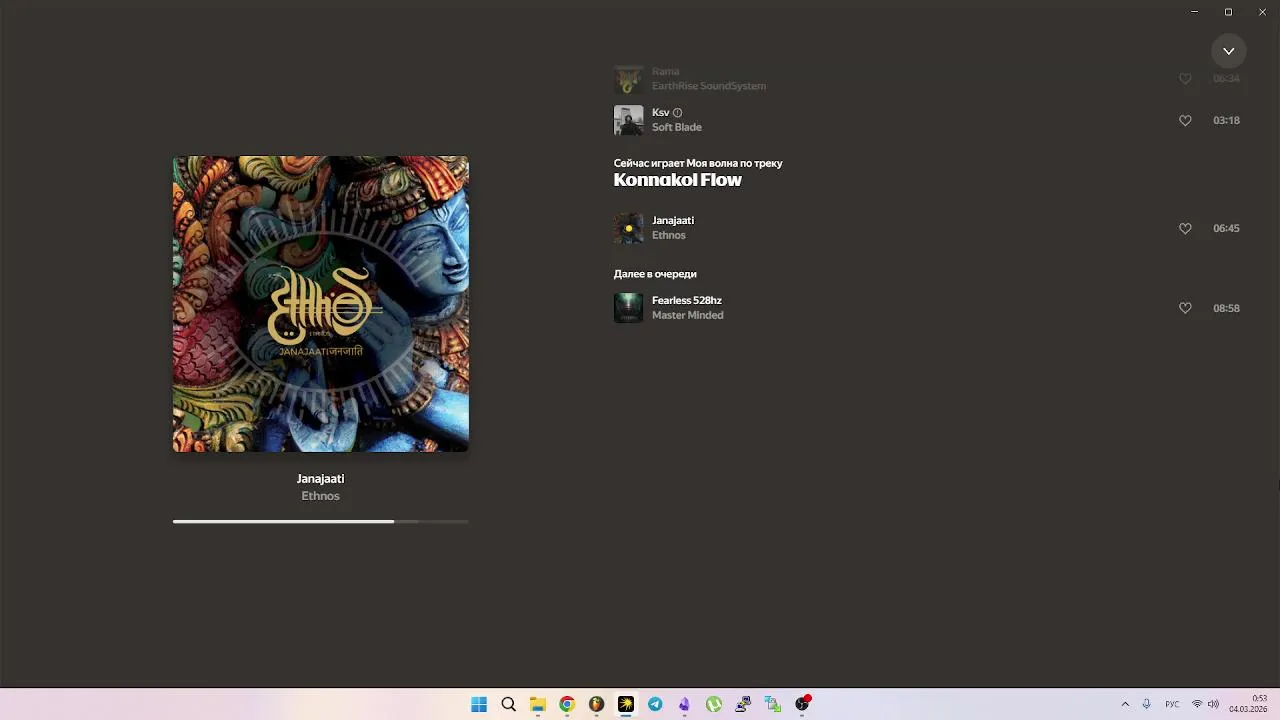
Task: Click the 'Далее в очереди' heading
Action: click(655, 273)
